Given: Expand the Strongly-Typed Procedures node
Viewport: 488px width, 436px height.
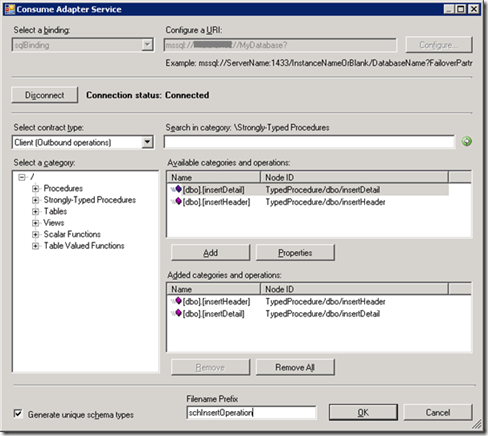Looking at the screenshot, I should coord(35,200).
